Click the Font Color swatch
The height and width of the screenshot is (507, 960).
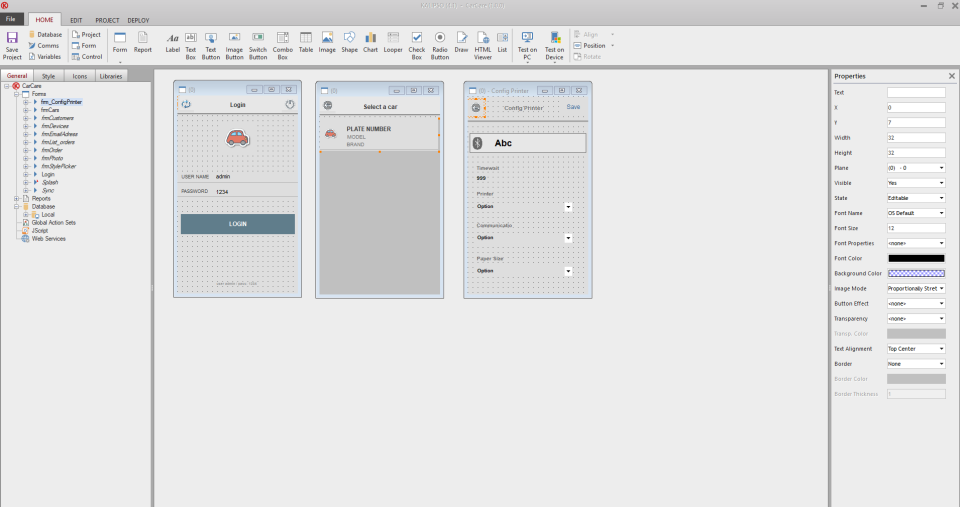(916, 258)
